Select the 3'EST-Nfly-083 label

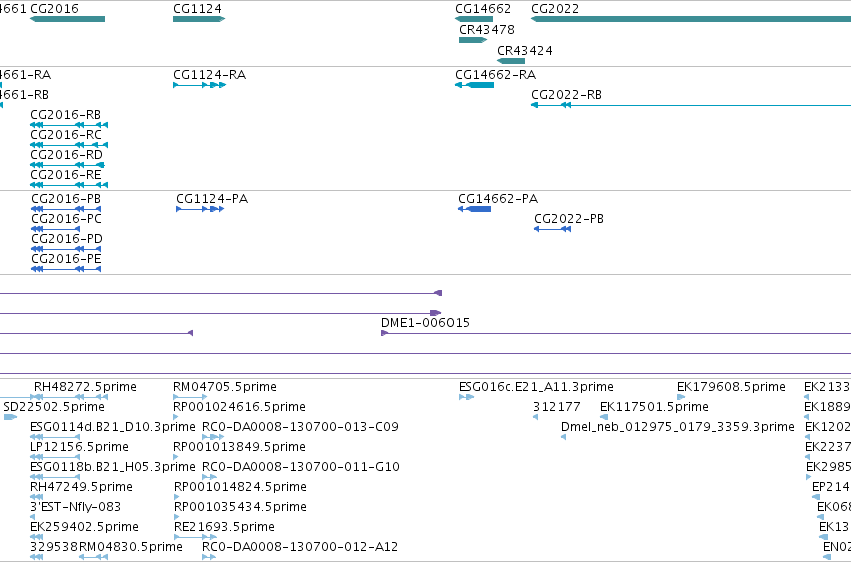75,507
